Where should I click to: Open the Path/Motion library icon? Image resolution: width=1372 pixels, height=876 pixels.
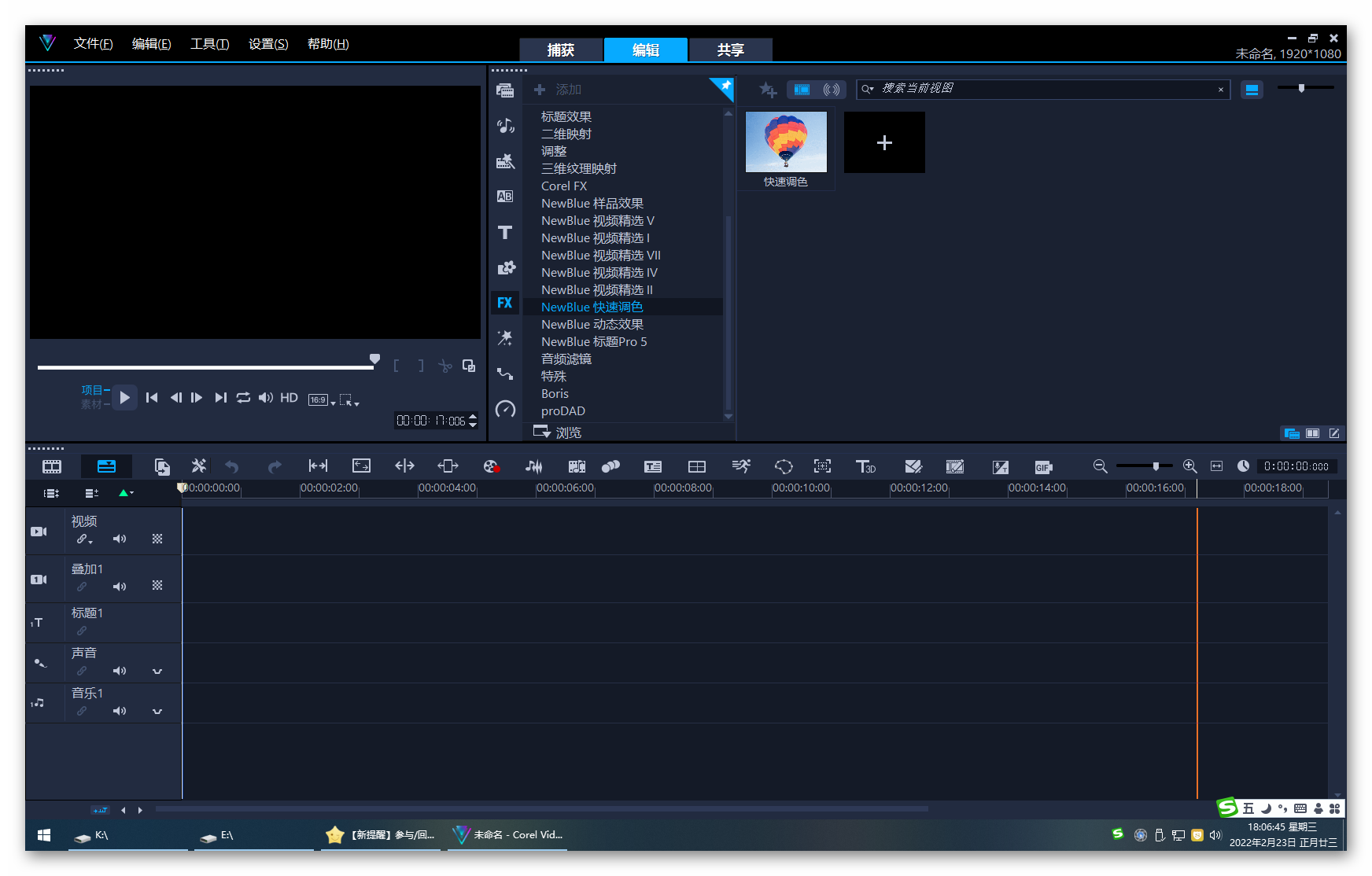(x=505, y=374)
